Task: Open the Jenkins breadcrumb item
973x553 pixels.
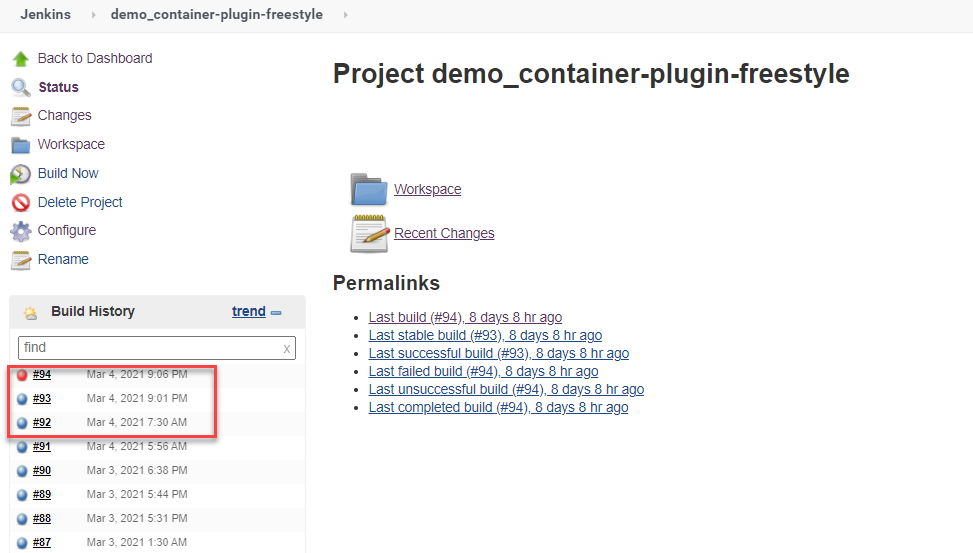Action: pos(46,15)
